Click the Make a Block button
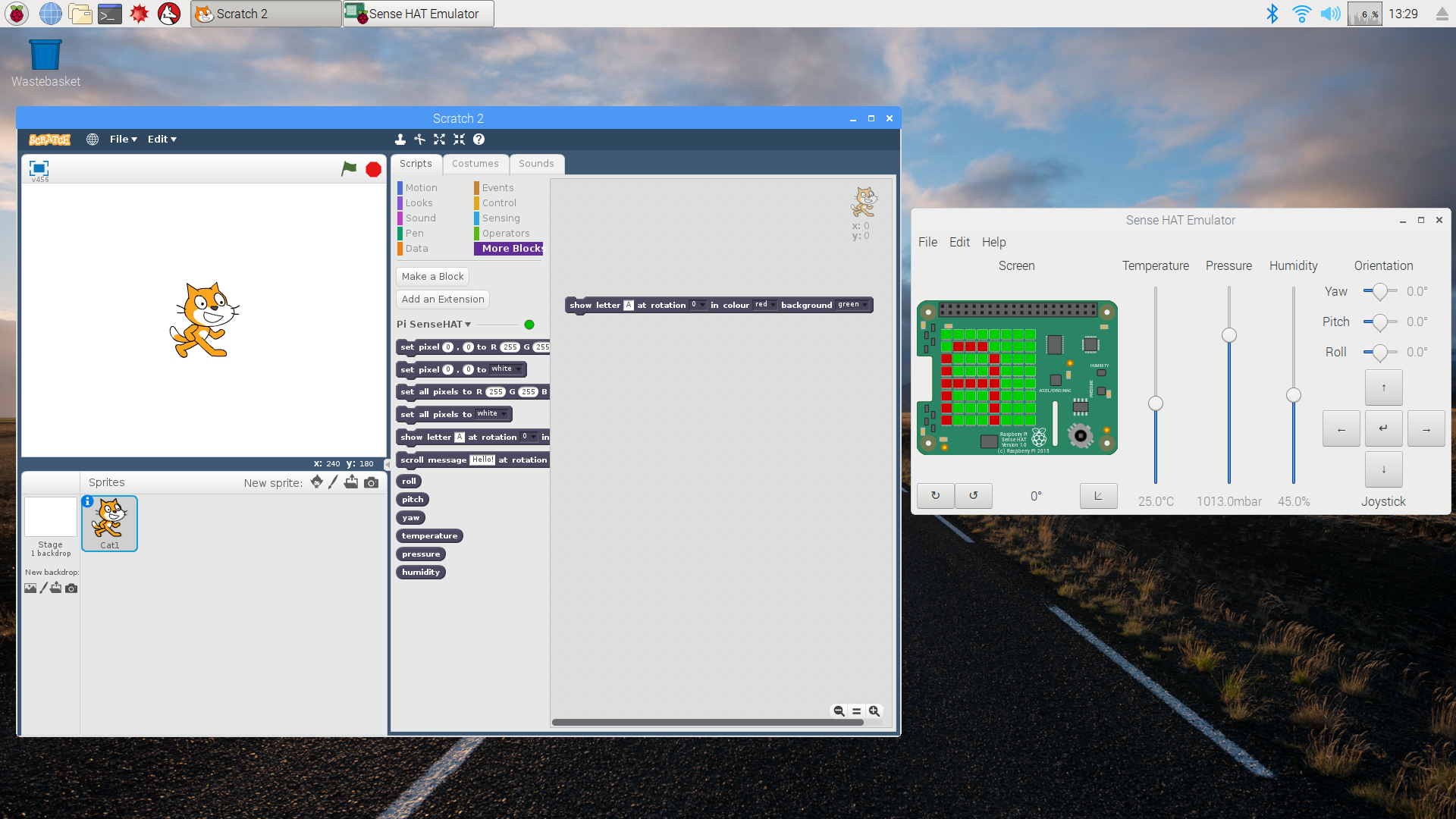This screenshot has width=1456, height=819. [x=432, y=276]
